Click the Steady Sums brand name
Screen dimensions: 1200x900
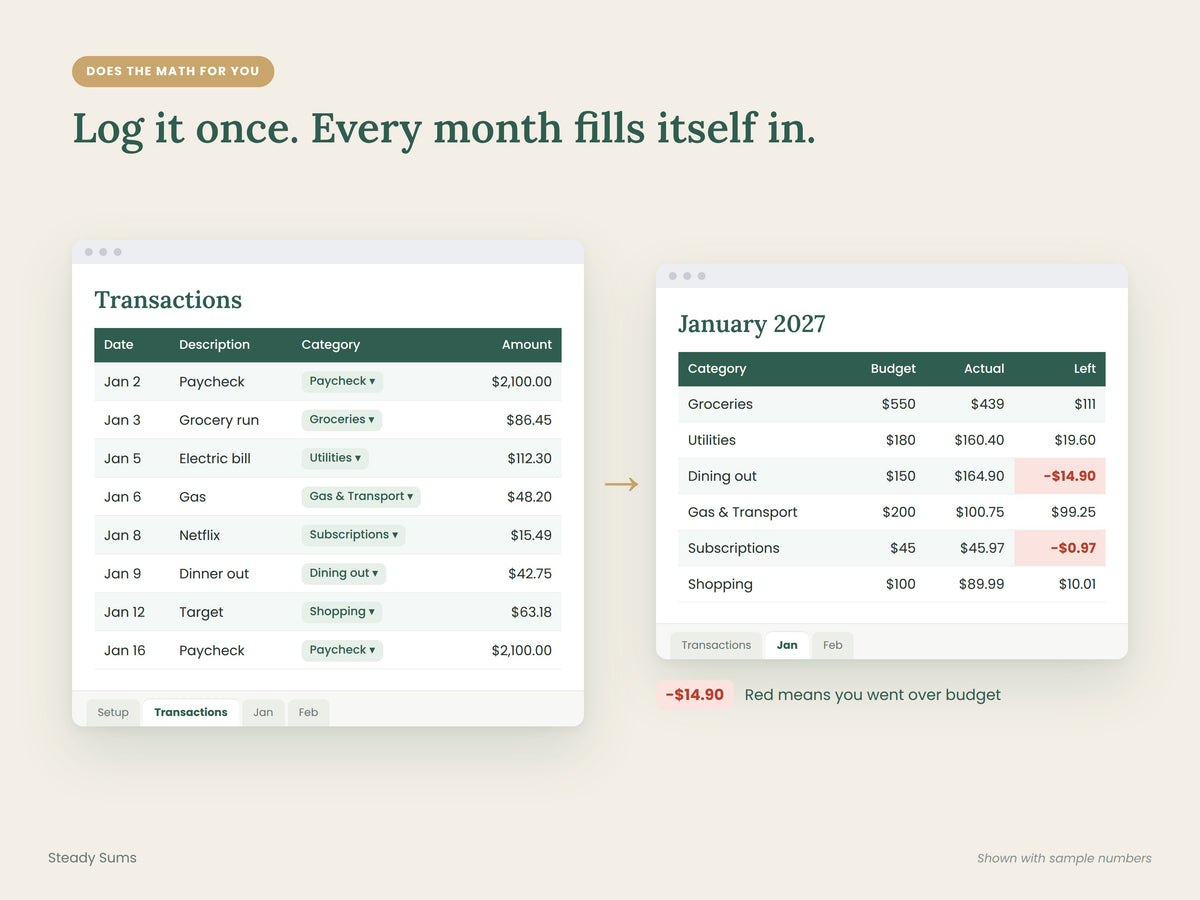click(x=92, y=858)
